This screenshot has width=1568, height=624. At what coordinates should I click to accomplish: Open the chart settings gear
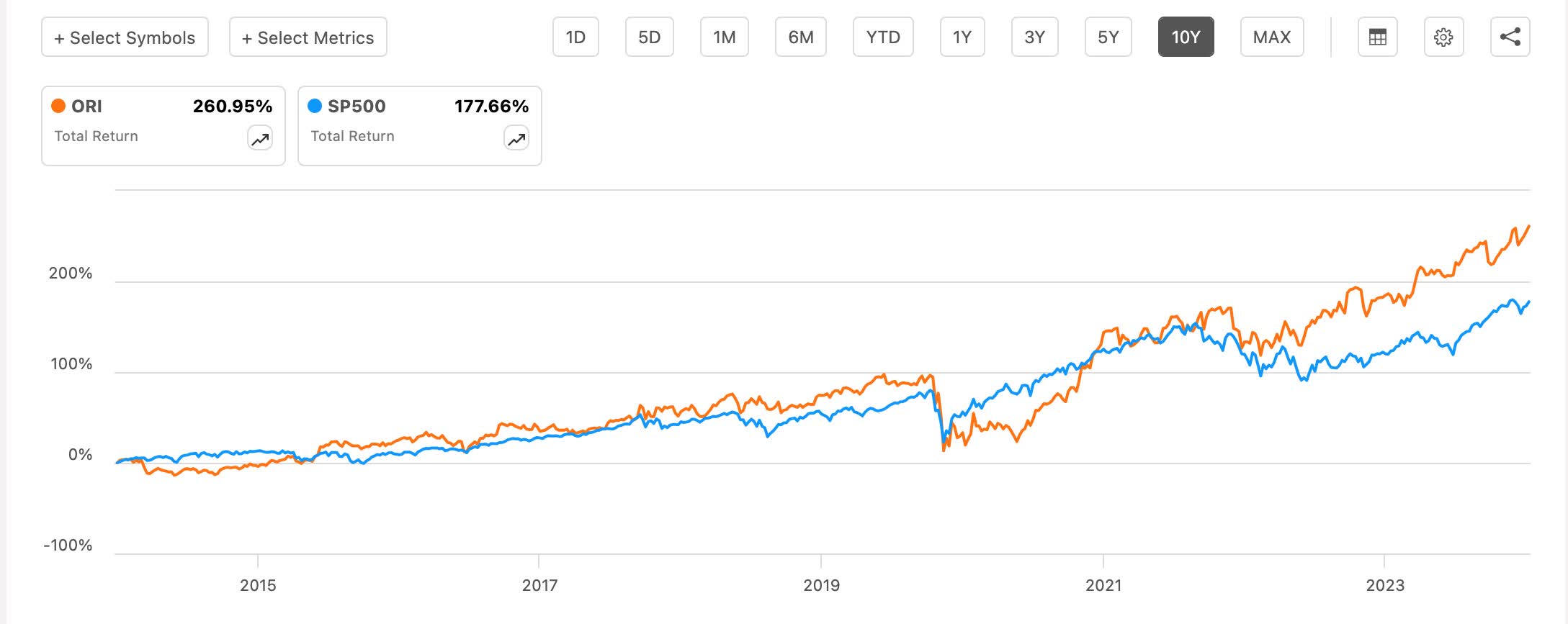[x=1443, y=37]
